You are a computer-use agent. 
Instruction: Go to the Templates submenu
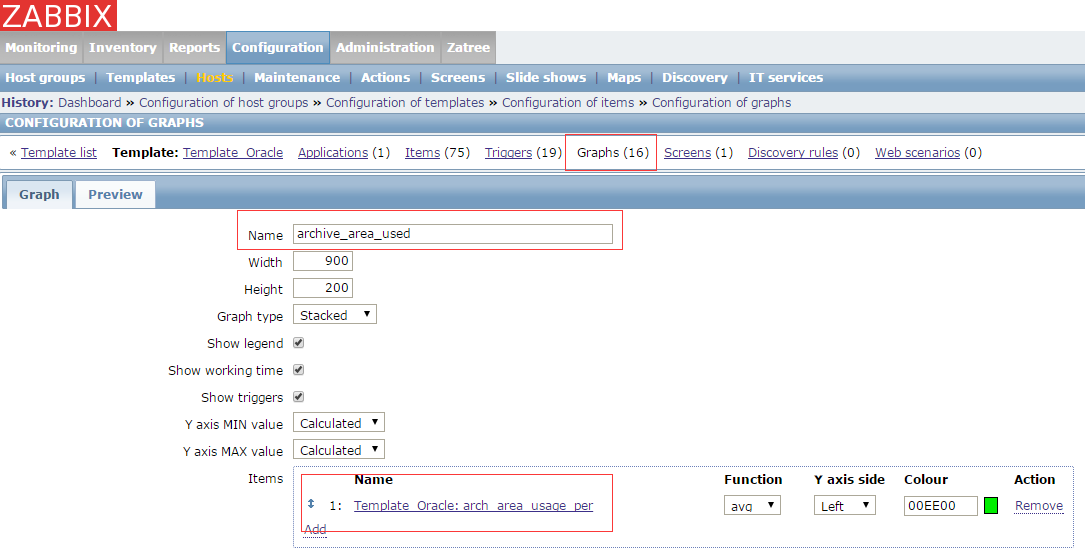coord(140,77)
